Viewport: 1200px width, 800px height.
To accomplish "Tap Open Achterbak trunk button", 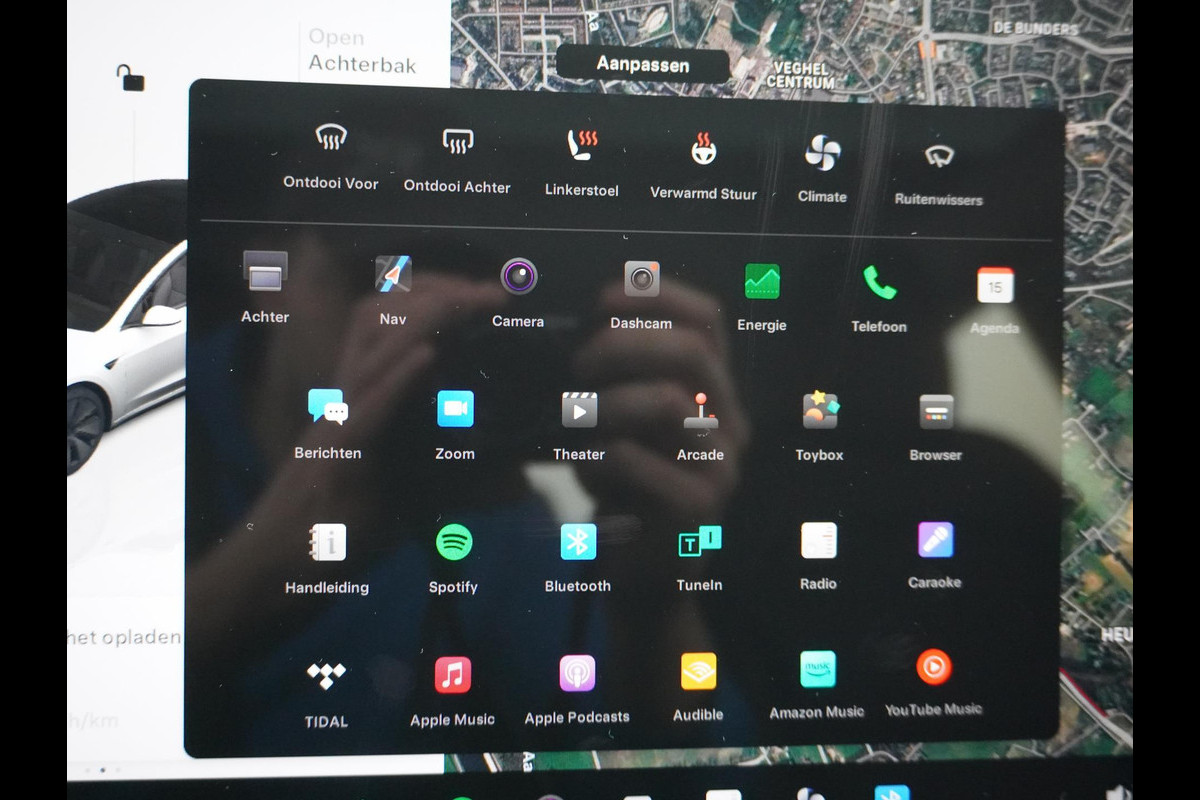I will tap(362, 51).
